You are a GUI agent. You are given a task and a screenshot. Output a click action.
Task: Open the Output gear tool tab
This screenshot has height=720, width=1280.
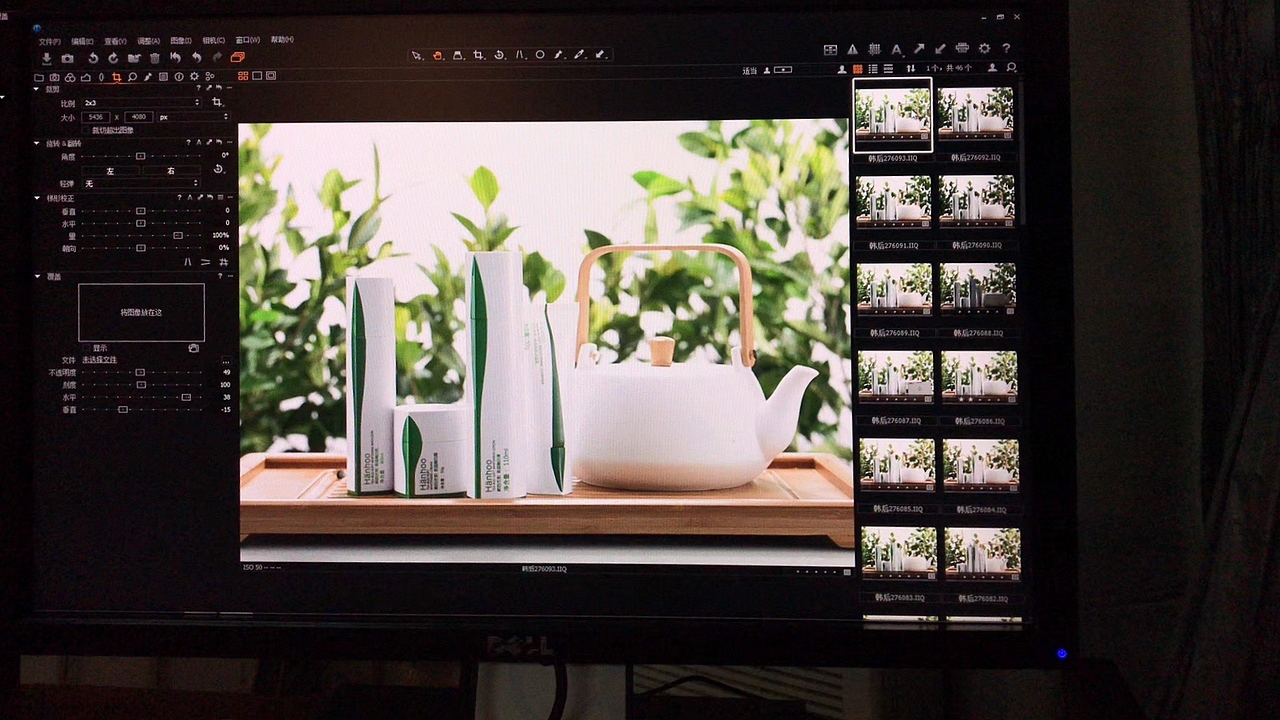[x=194, y=77]
